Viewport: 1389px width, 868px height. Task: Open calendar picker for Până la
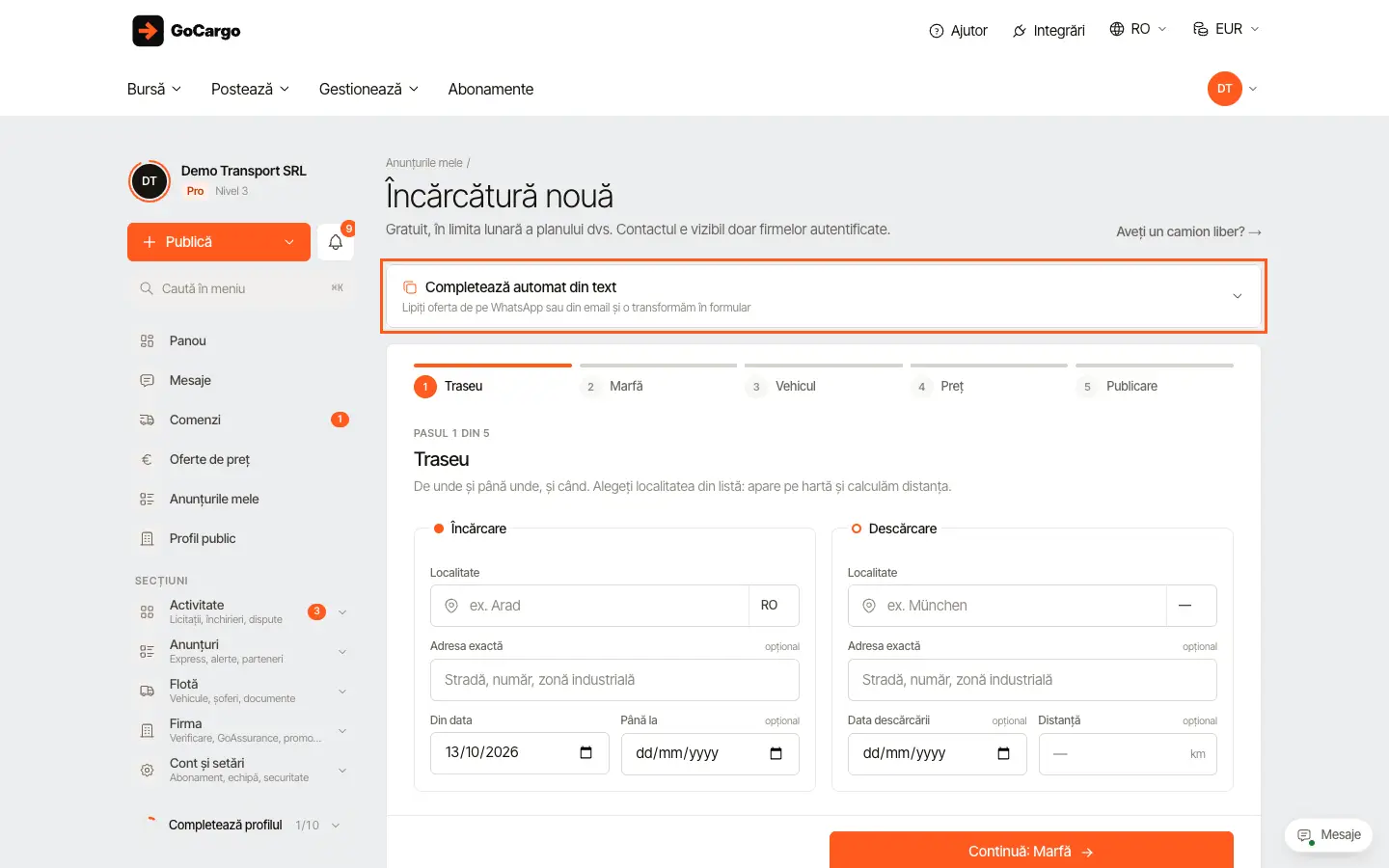[776, 753]
